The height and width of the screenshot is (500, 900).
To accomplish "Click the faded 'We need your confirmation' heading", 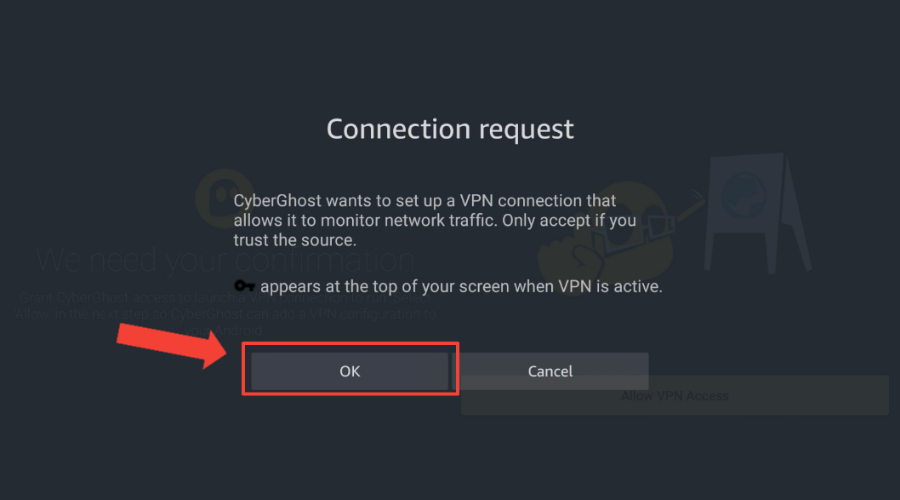I will pos(225,260).
